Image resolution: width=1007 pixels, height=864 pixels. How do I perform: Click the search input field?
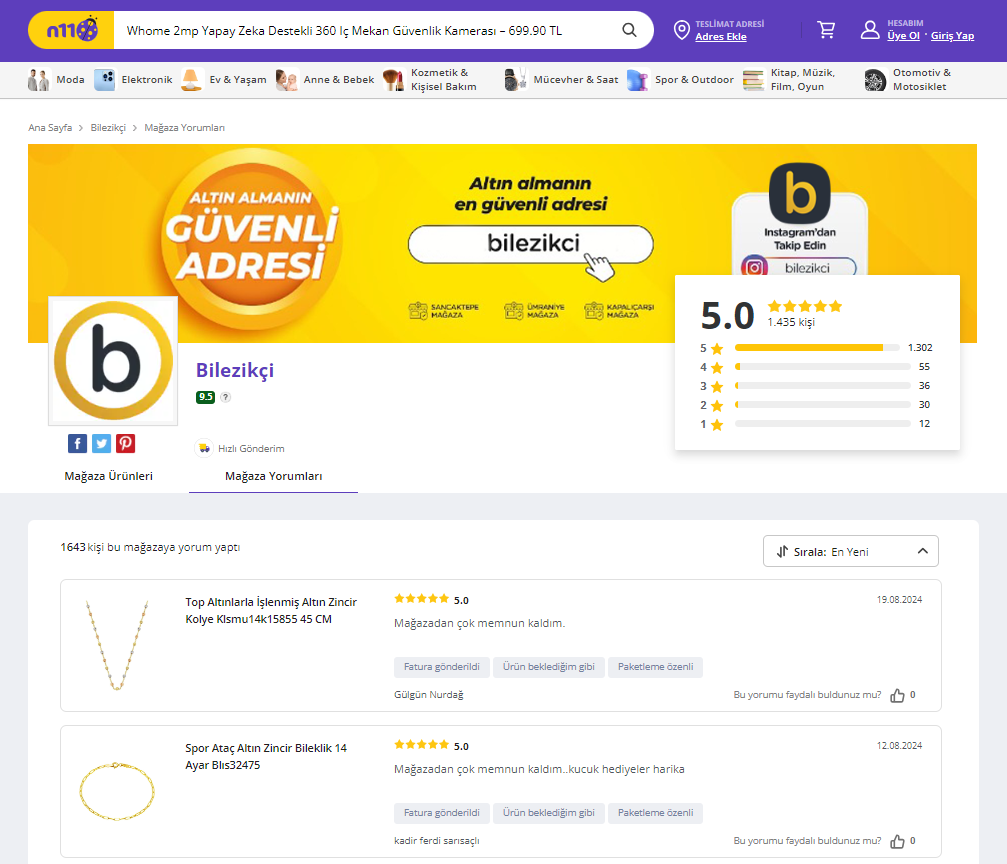[x=367, y=30]
